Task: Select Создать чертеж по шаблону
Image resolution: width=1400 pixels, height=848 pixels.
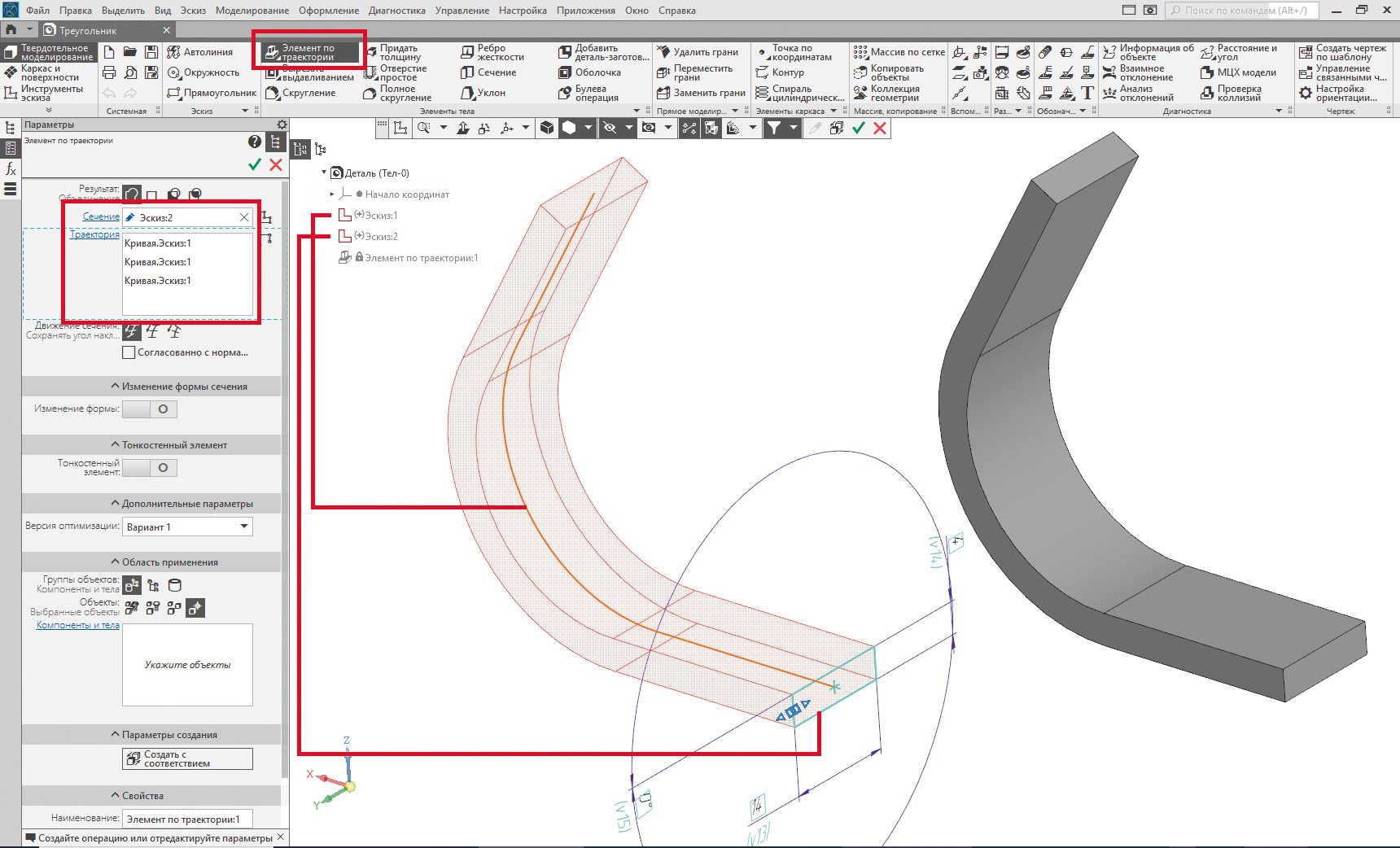Action: [1342, 52]
